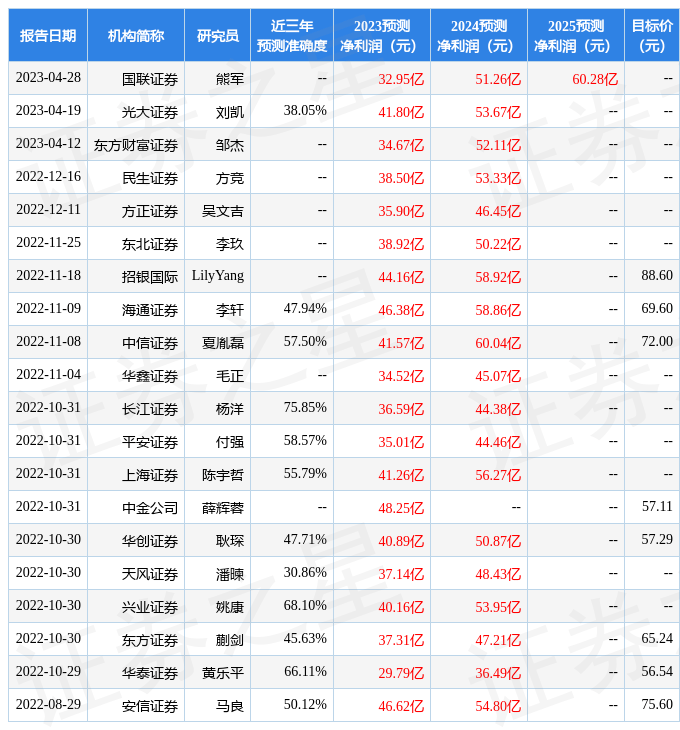
Task: Click the 29.79亿 profit cell
Action: [x=401, y=673]
